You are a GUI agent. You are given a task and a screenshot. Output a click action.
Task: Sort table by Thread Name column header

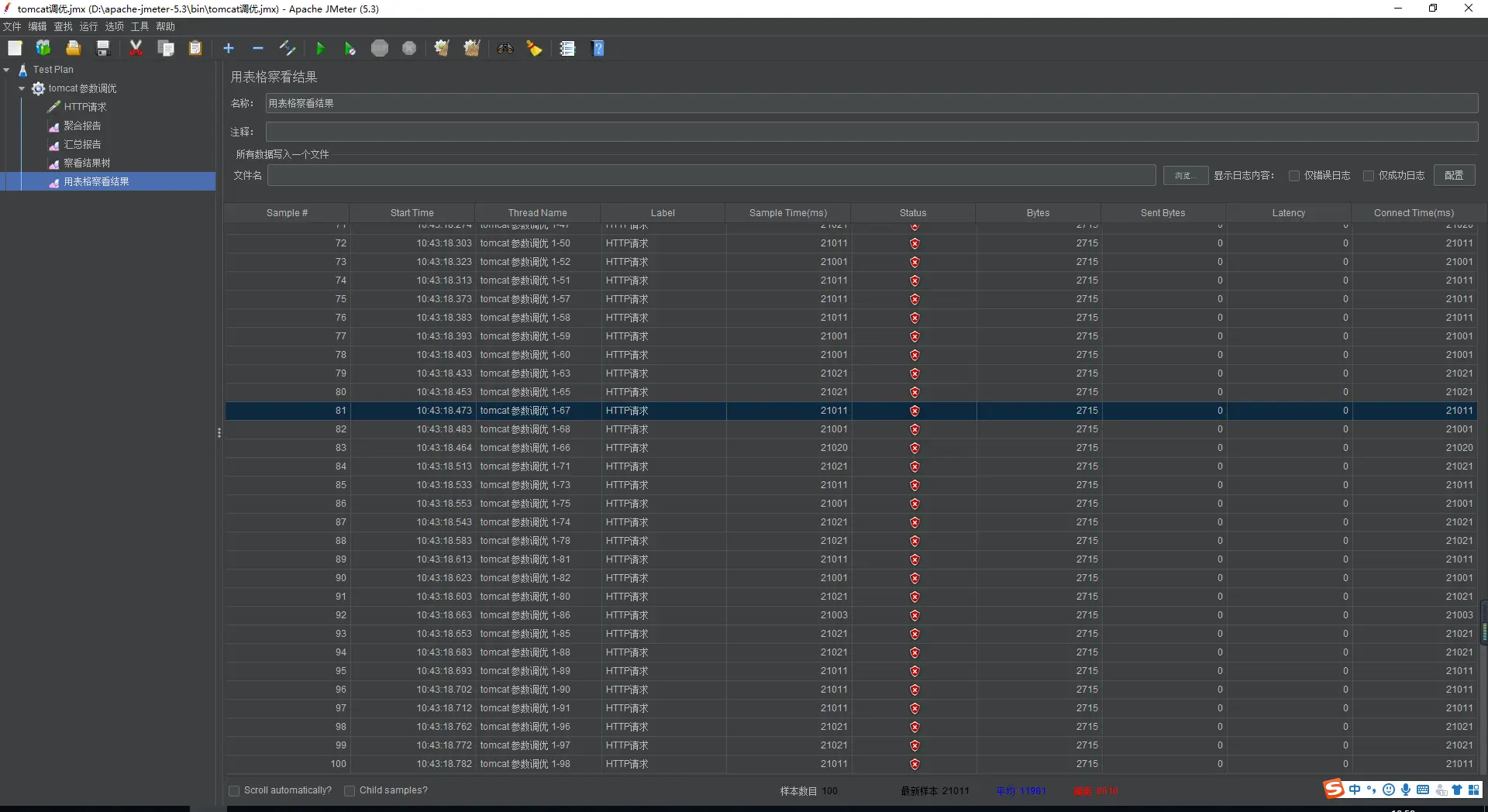[538, 213]
